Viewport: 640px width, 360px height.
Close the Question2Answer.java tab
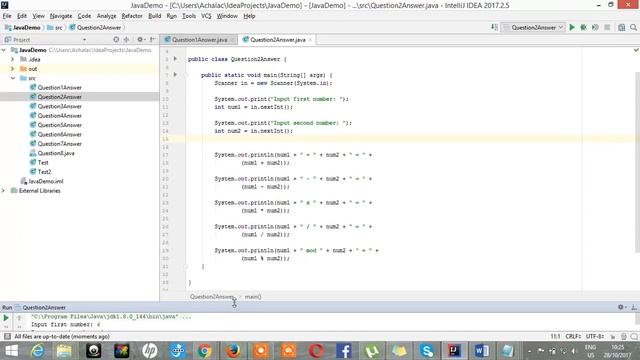[310, 40]
